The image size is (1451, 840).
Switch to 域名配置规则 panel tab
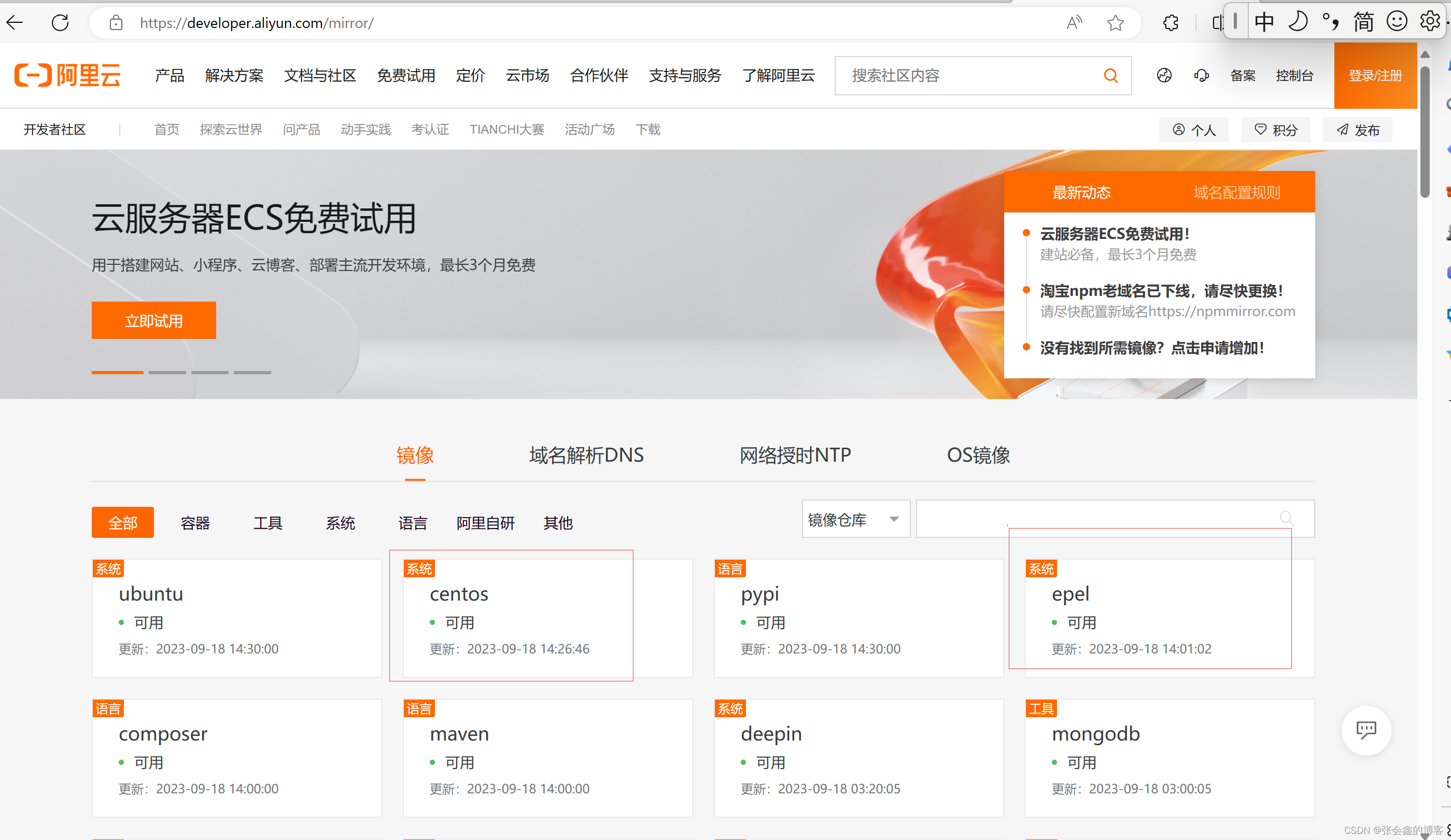coord(1237,192)
